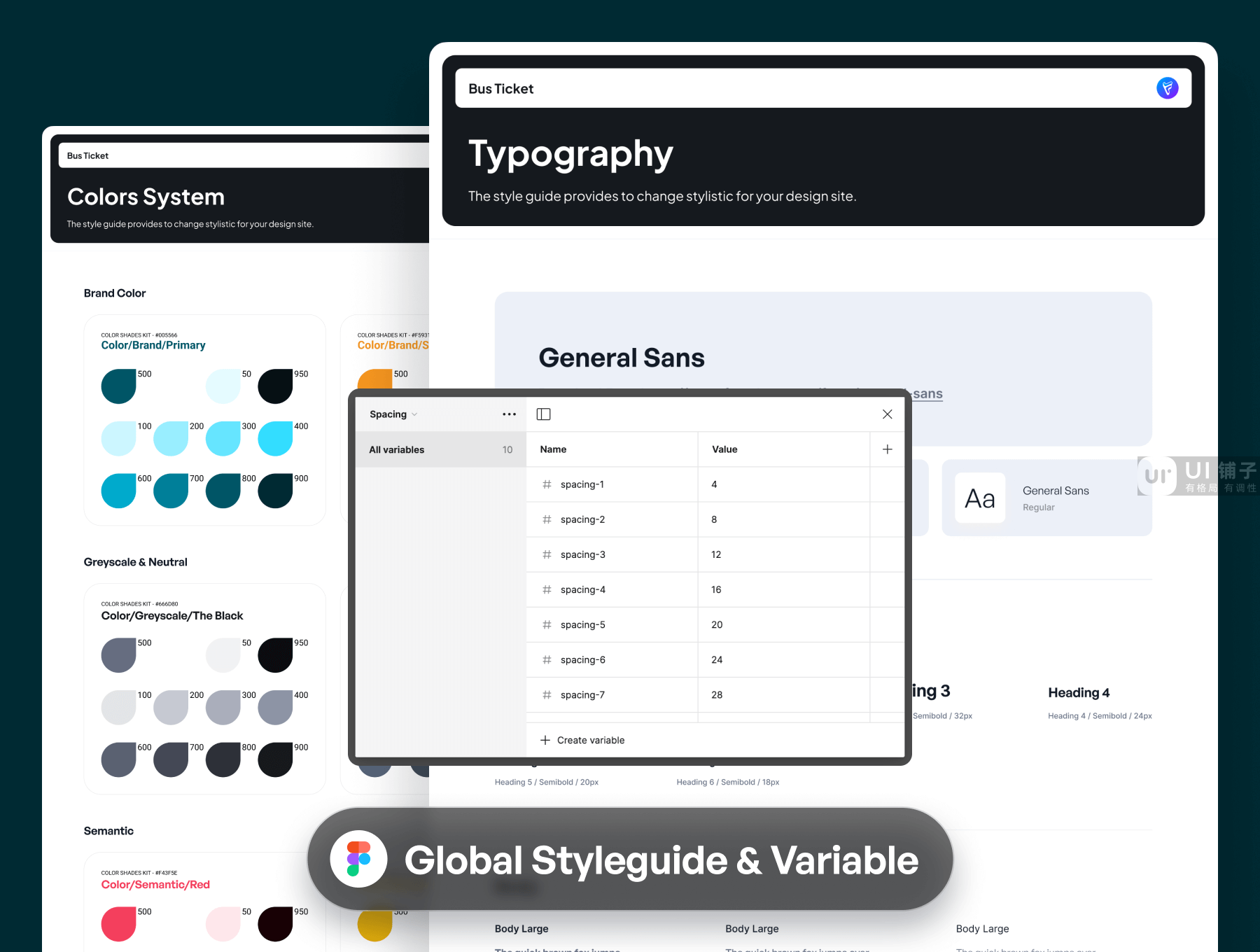
Task: Pick the Primary 500 color swatch
Action: pos(119,386)
